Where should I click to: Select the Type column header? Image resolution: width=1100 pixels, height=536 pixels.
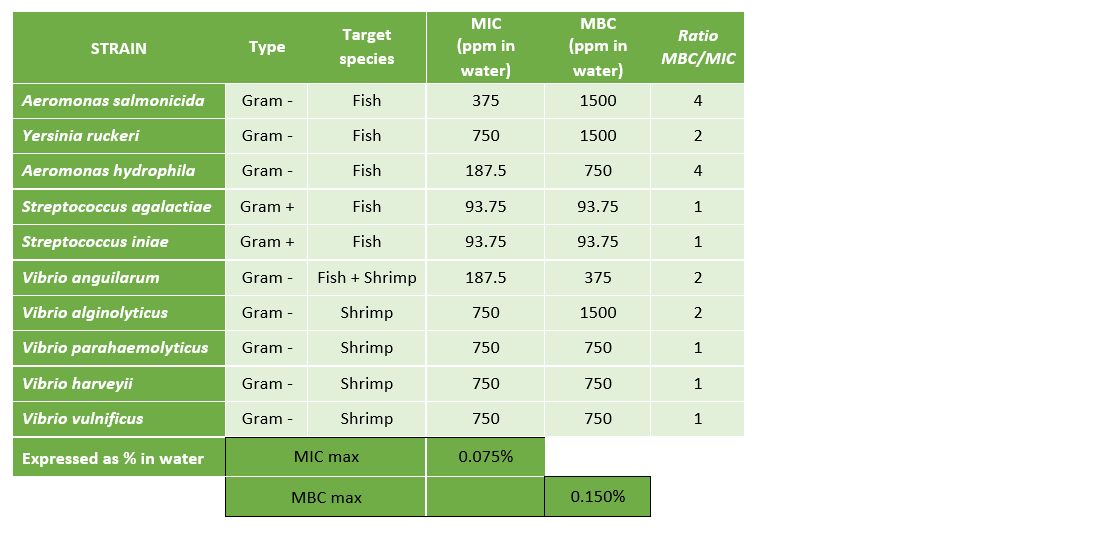pos(267,47)
